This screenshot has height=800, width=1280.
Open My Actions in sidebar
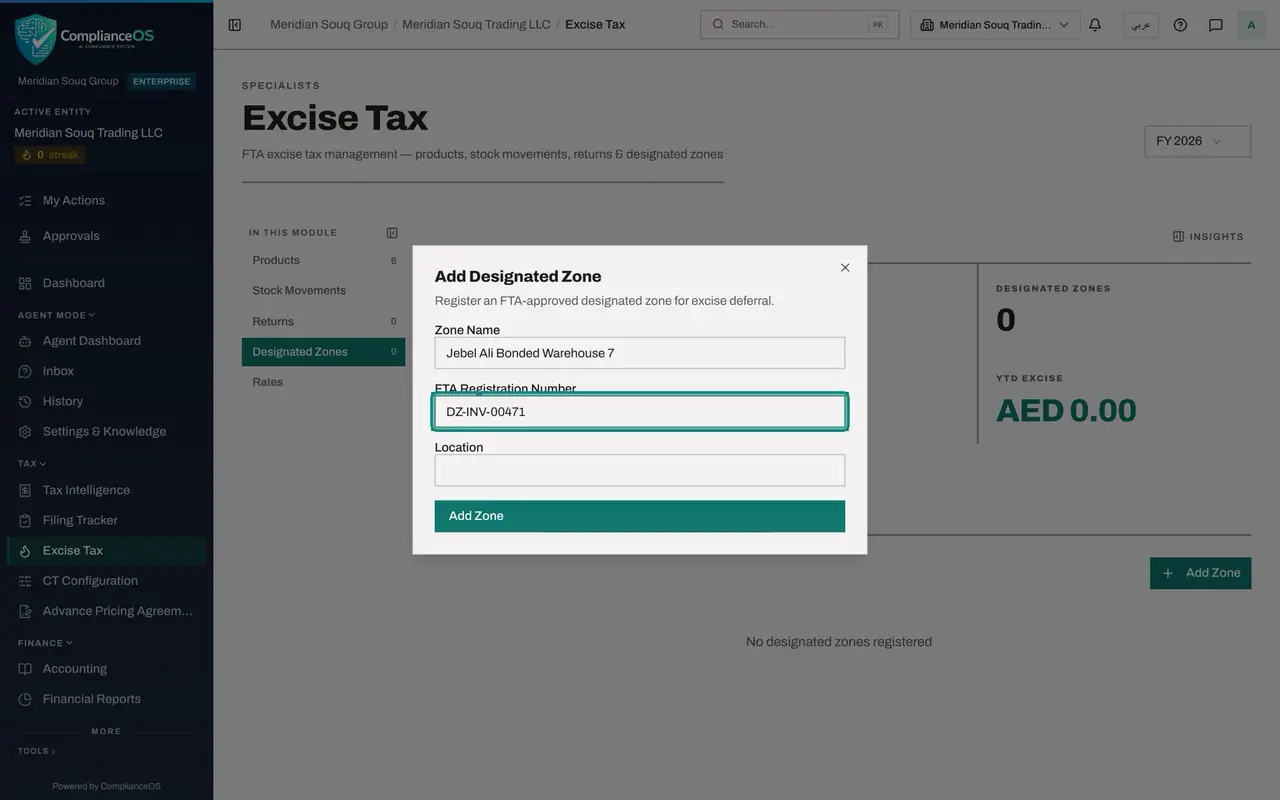click(107, 201)
